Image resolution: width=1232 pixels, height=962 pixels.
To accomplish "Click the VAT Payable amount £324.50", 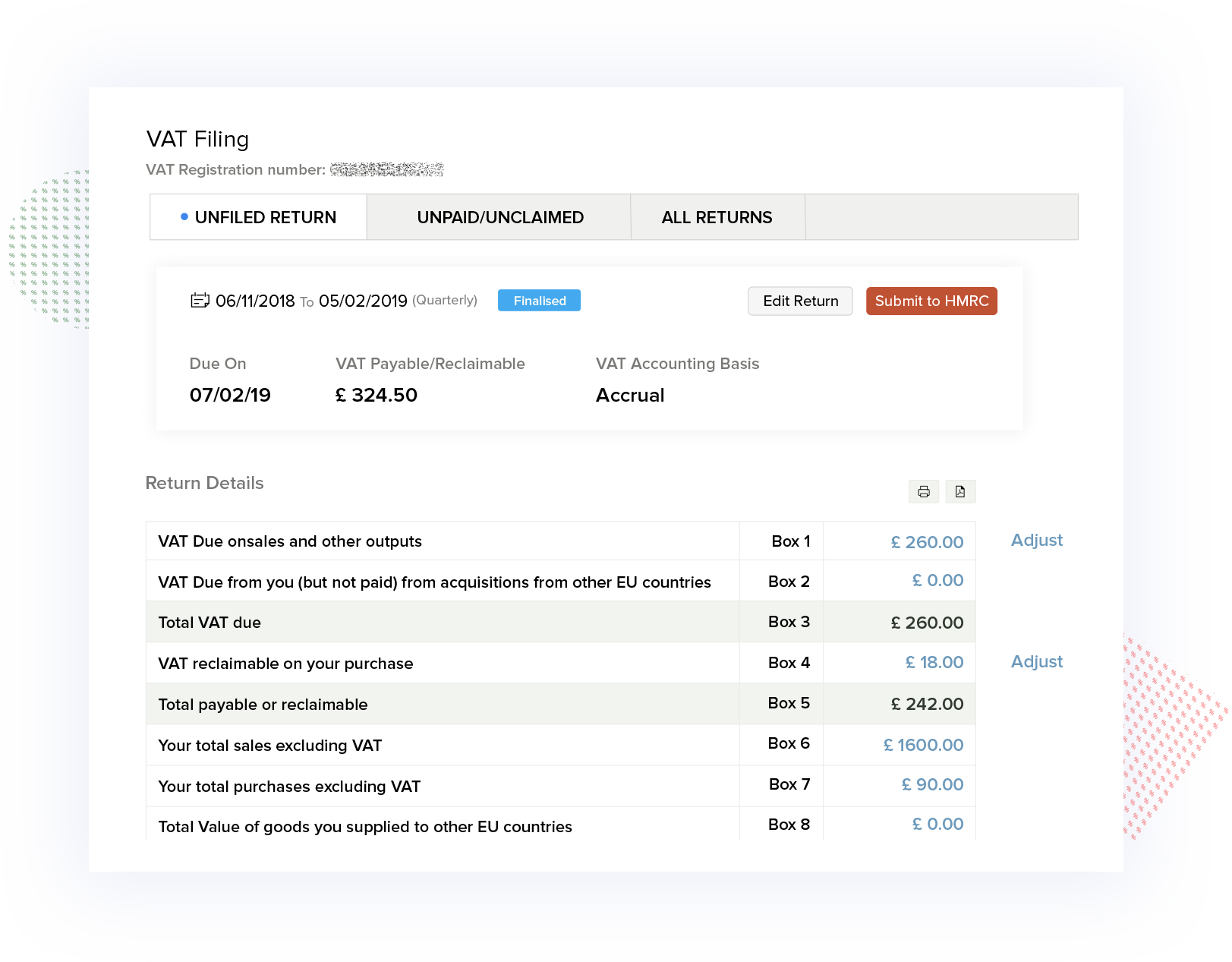I will (x=376, y=395).
